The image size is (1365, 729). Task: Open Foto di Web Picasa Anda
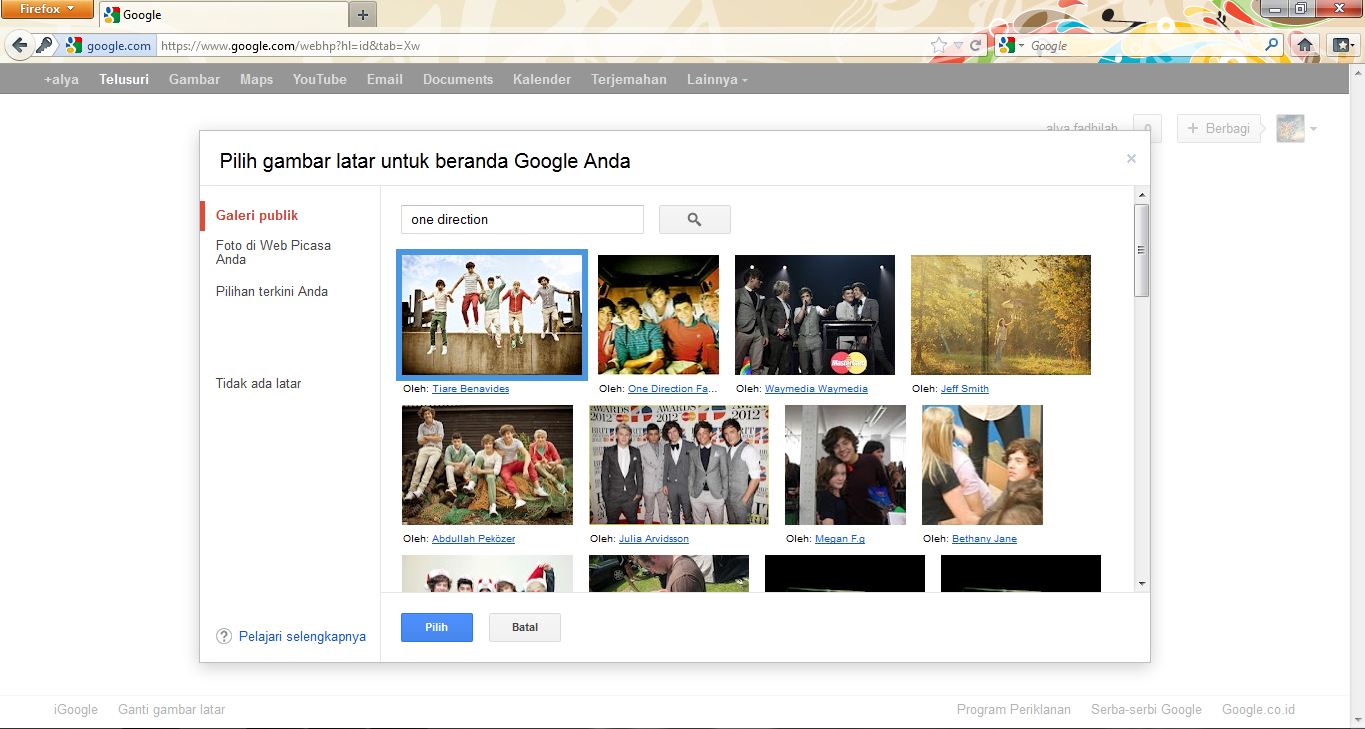click(x=273, y=252)
